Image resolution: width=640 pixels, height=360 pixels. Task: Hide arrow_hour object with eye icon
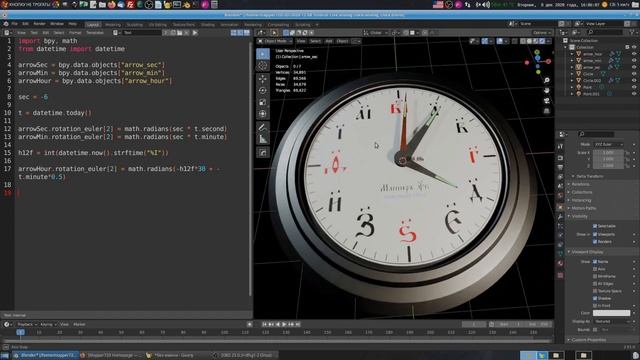click(x=634, y=54)
